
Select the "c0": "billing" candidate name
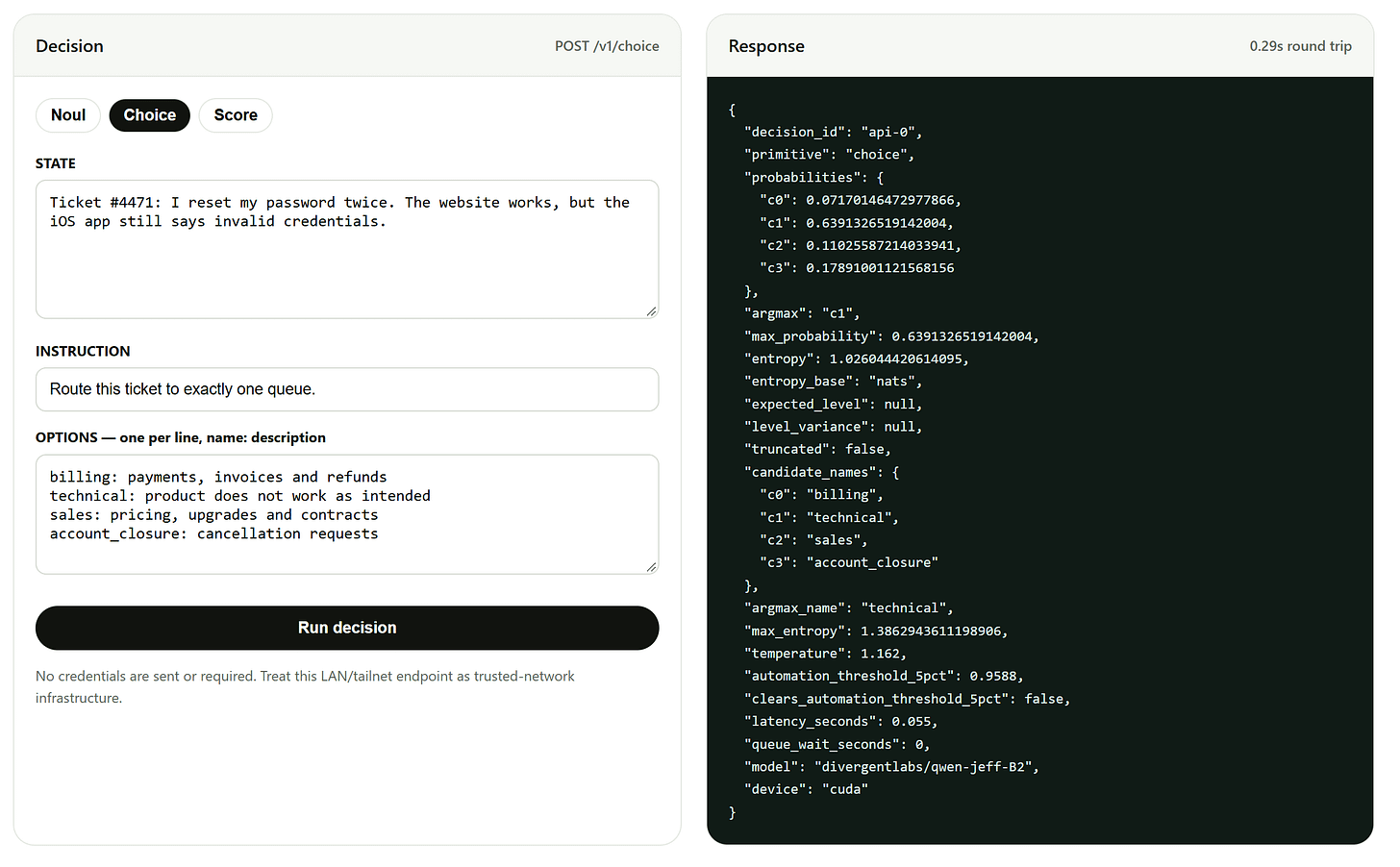pyautogui.click(x=821, y=495)
